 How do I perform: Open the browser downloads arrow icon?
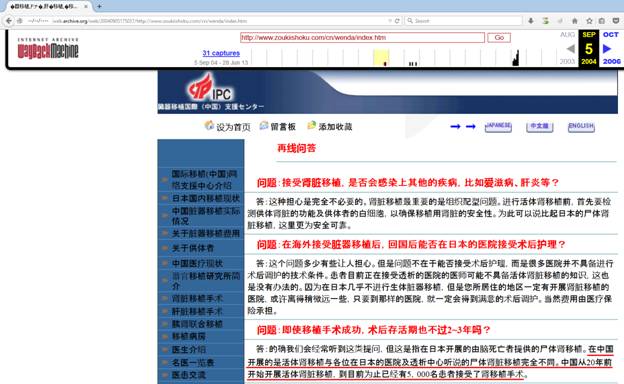coord(530,21)
